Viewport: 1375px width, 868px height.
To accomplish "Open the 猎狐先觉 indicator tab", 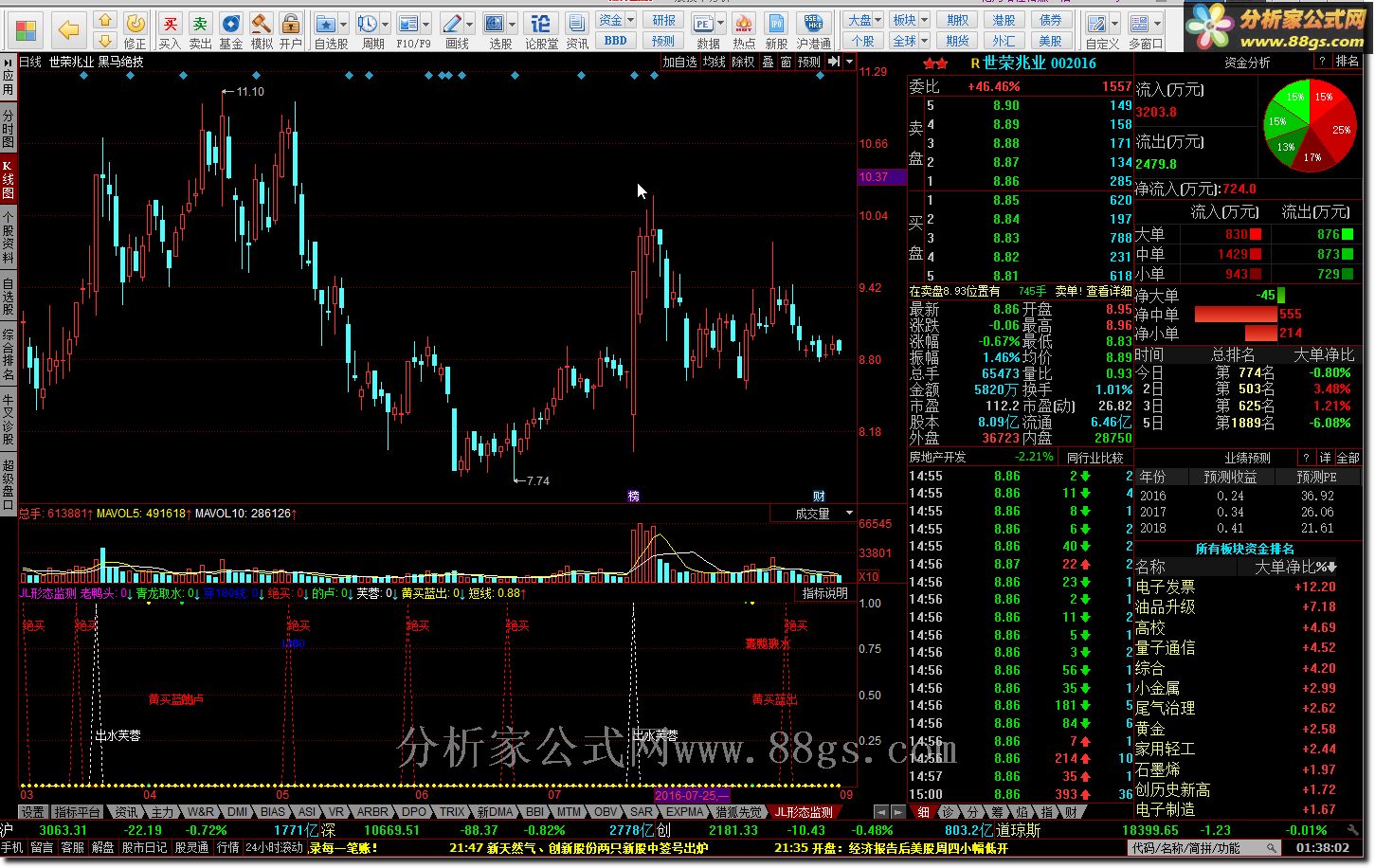I will [x=738, y=813].
